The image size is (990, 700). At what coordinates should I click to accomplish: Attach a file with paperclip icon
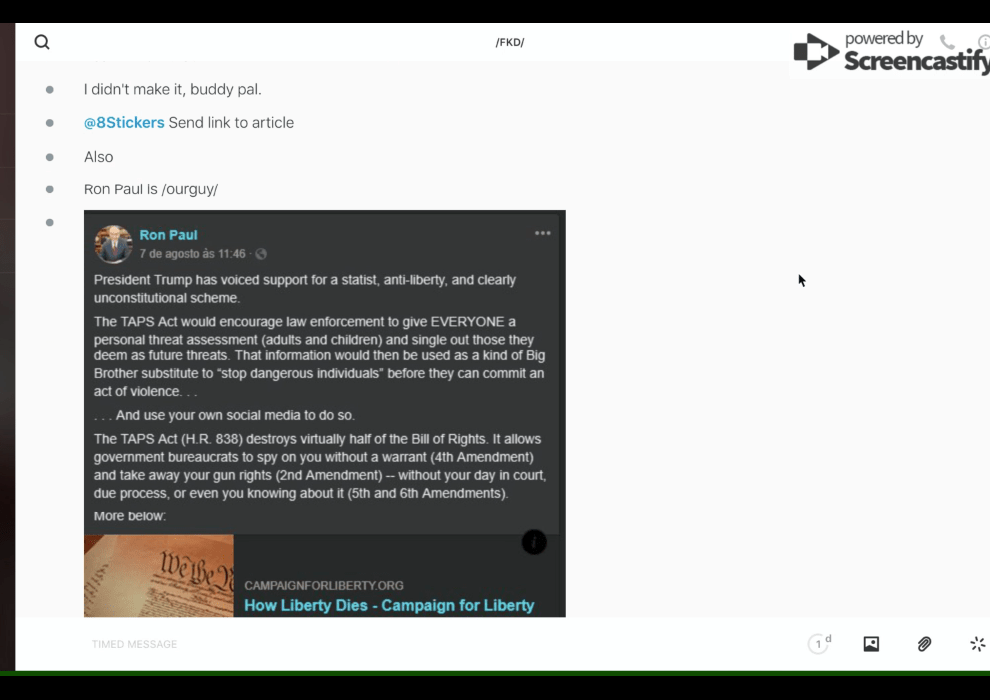pos(924,644)
